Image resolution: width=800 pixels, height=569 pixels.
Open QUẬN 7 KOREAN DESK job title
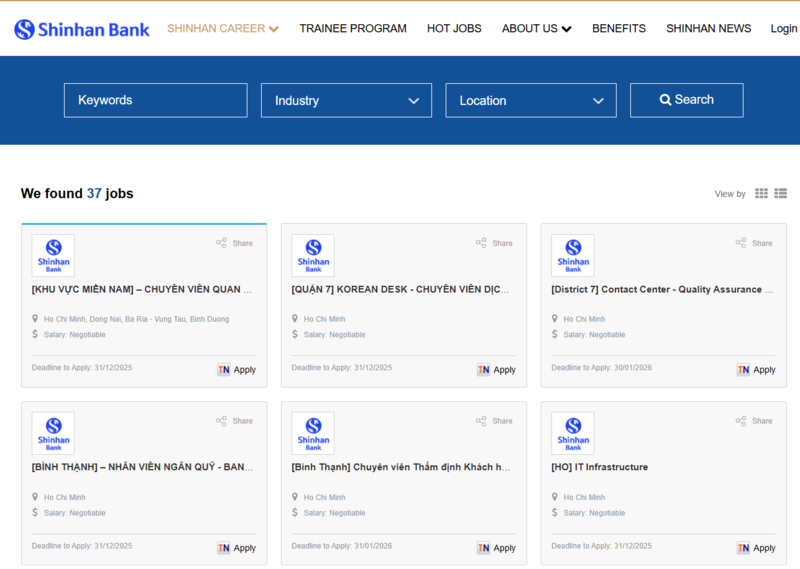(x=401, y=289)
